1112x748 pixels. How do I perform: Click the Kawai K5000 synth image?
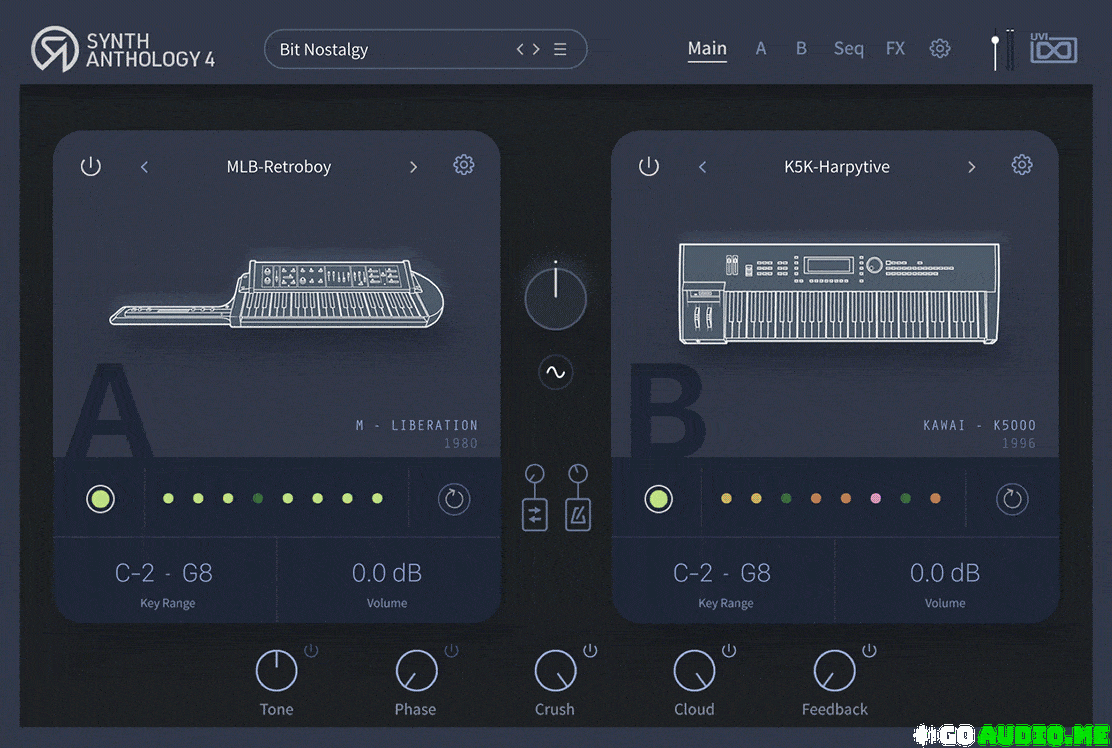point(839,294)
